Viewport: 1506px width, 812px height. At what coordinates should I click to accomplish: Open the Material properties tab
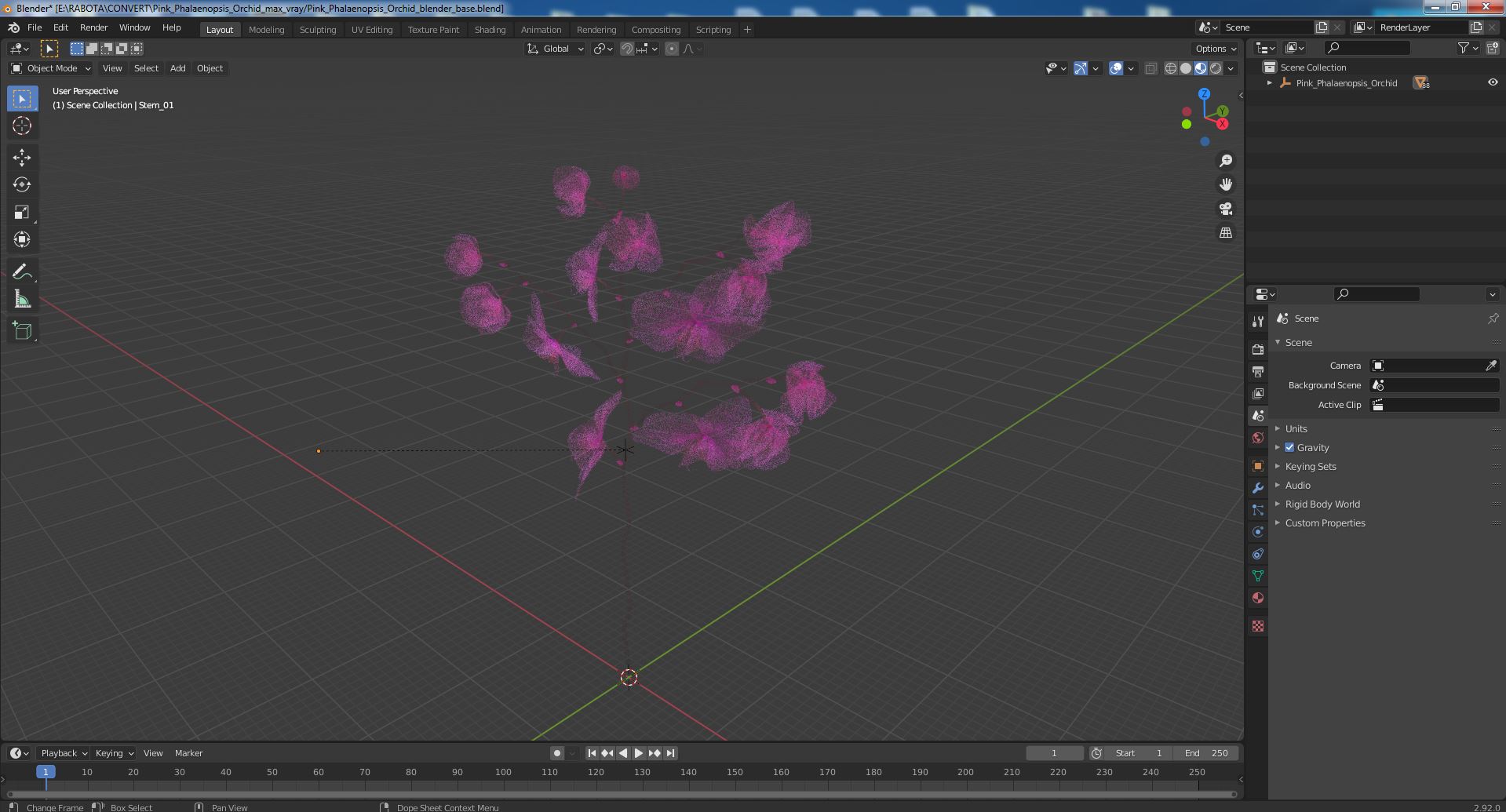pyautogui.click(x=1257, y=598)
